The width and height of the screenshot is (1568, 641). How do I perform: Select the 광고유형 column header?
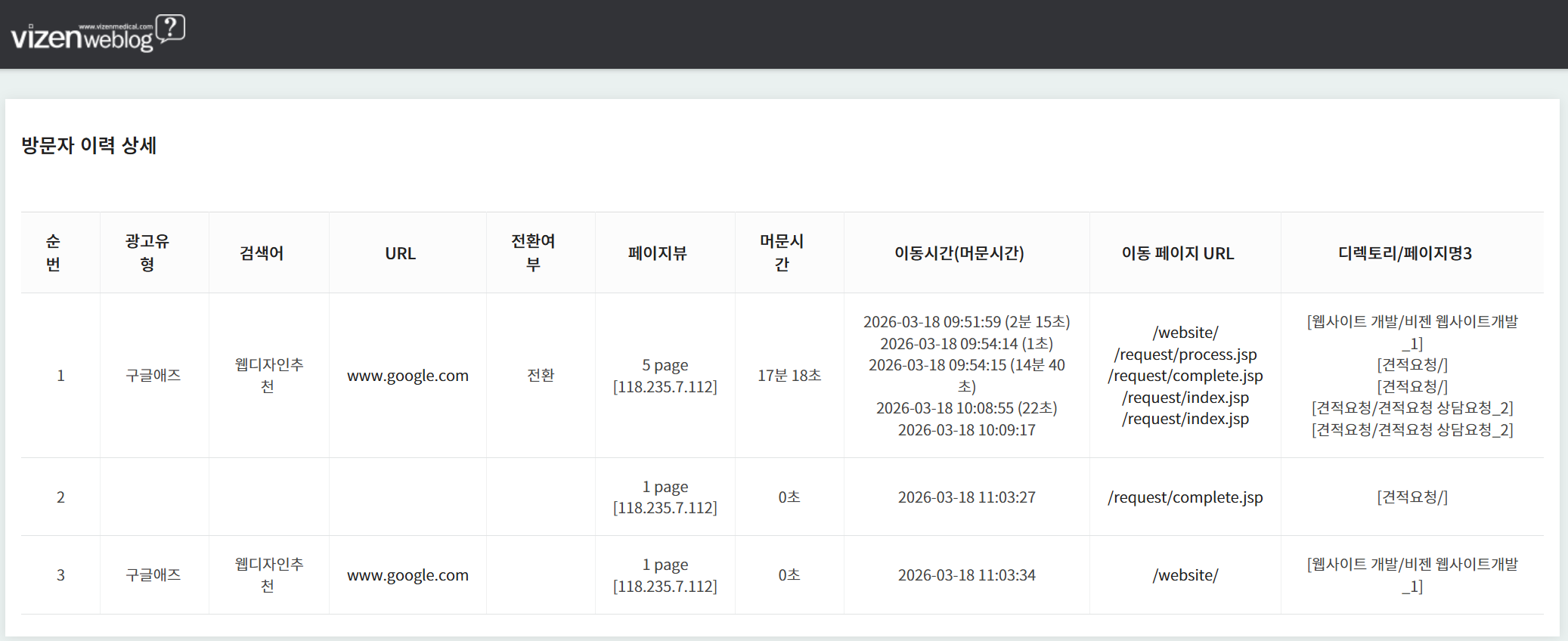click(x=147, y=252)
